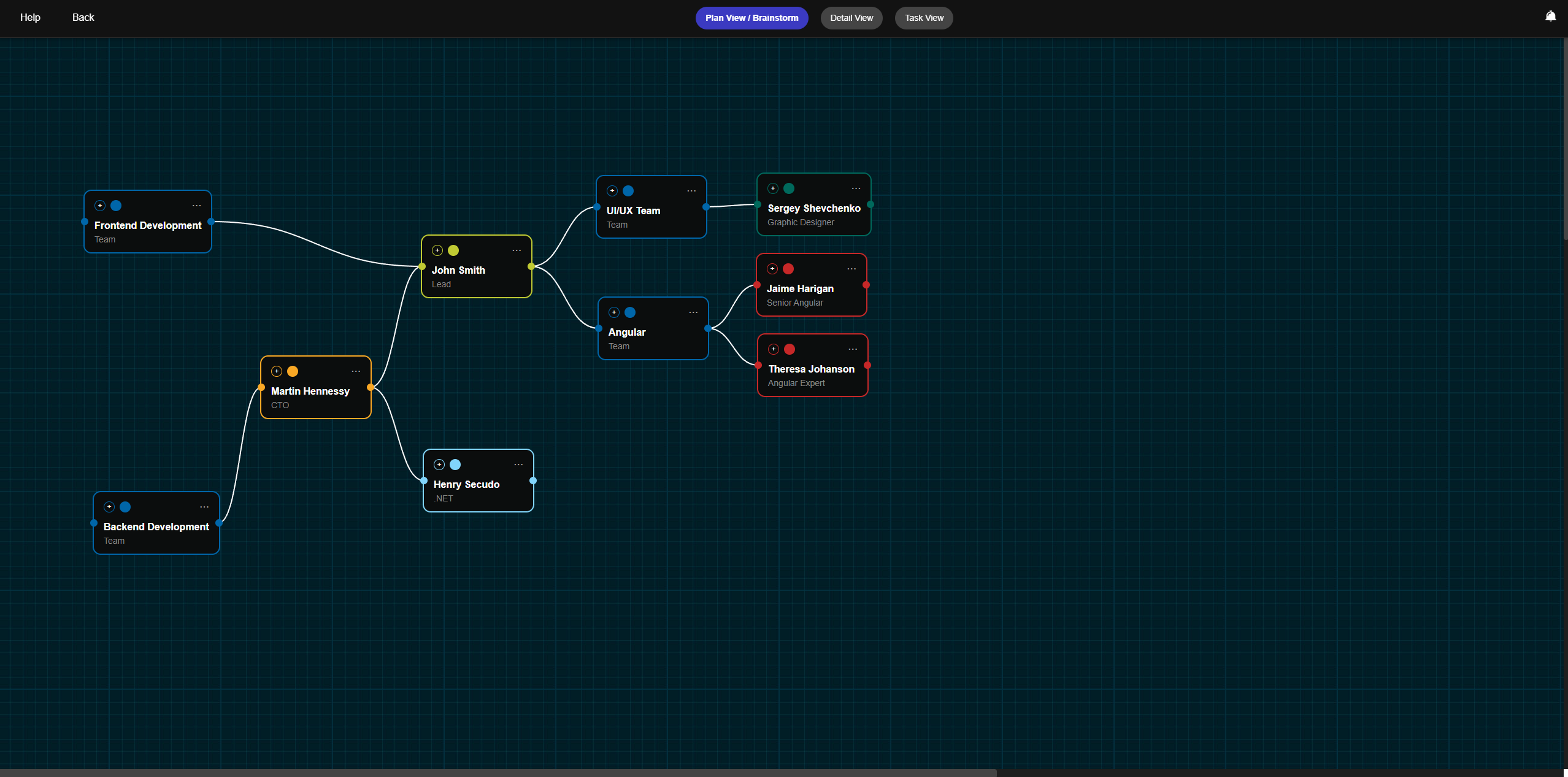Open three-dots menu on Jaime Harigan node
1568x777 pixels.
[x=851, y=269]
